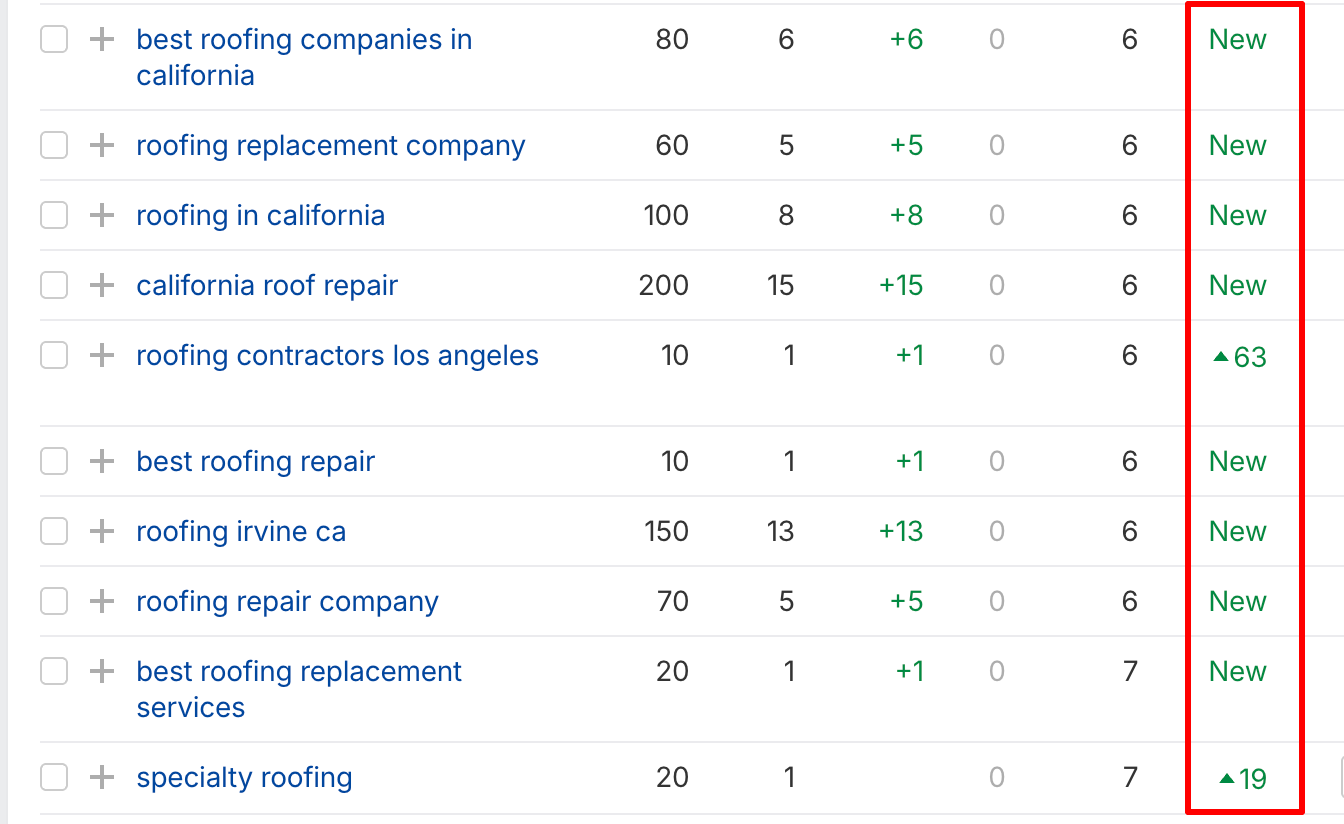Click the "19" change indicator for specialty roofing
This screenshot has width=1344, height=824.
(x=1242, y=777)
